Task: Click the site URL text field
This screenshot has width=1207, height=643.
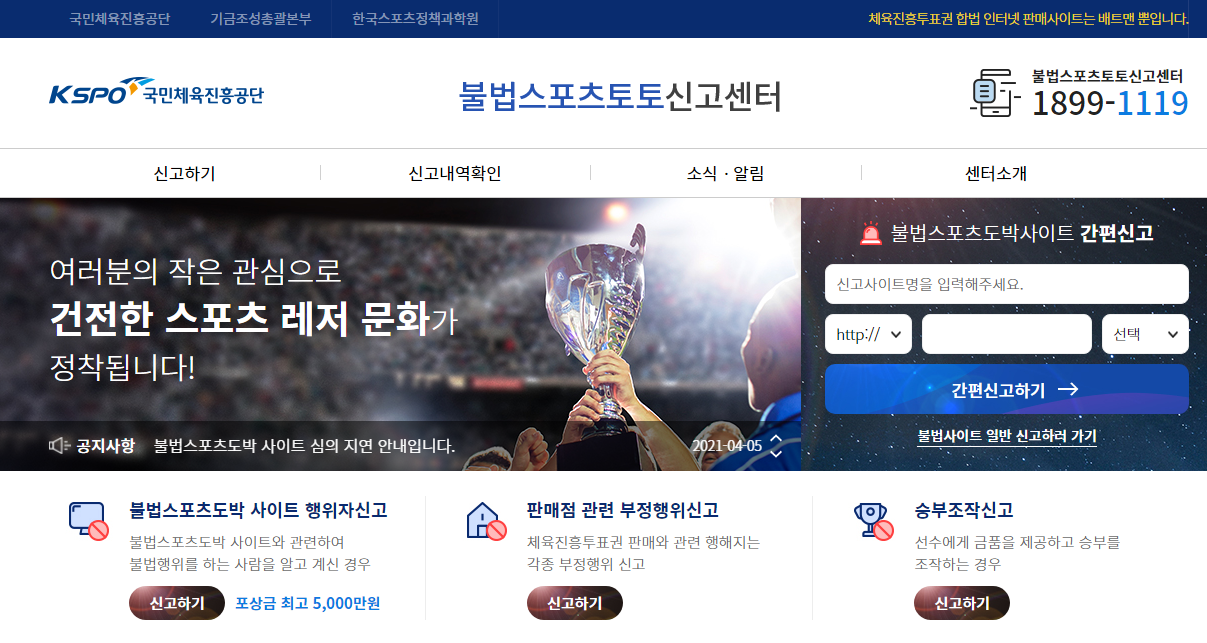Action: [x=1007, y=334]
